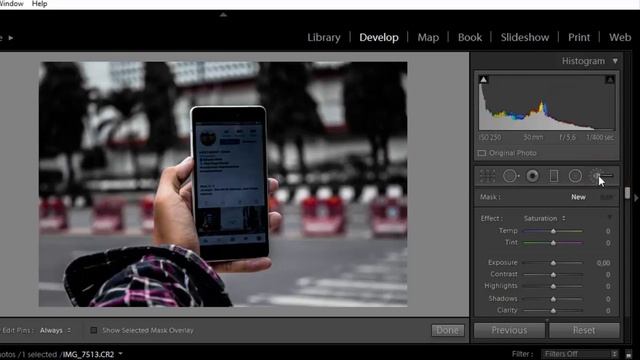Collapse the Histogram panel
The image size is (640, 360).
point(615,61)
